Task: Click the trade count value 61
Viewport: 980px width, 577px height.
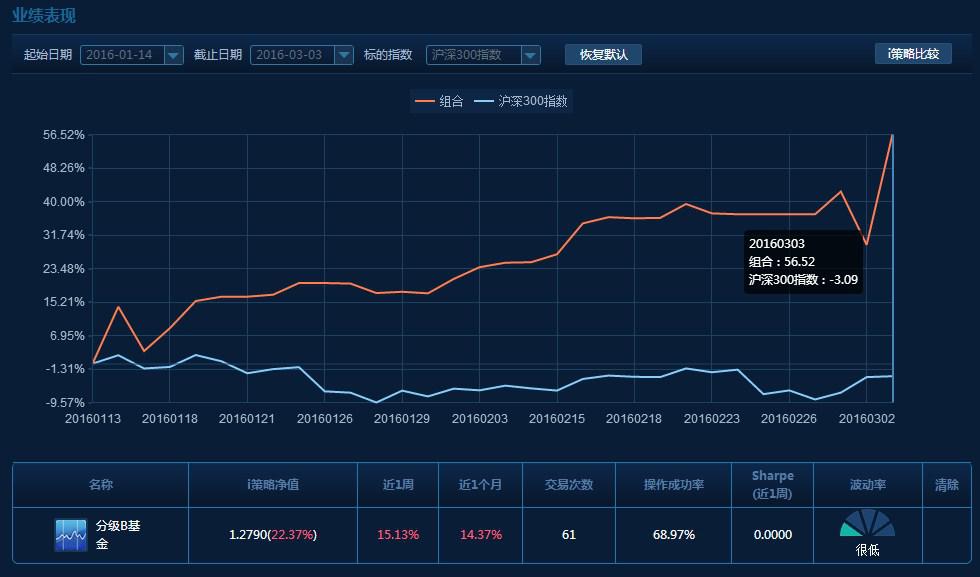Action: [x=569, y=535]
